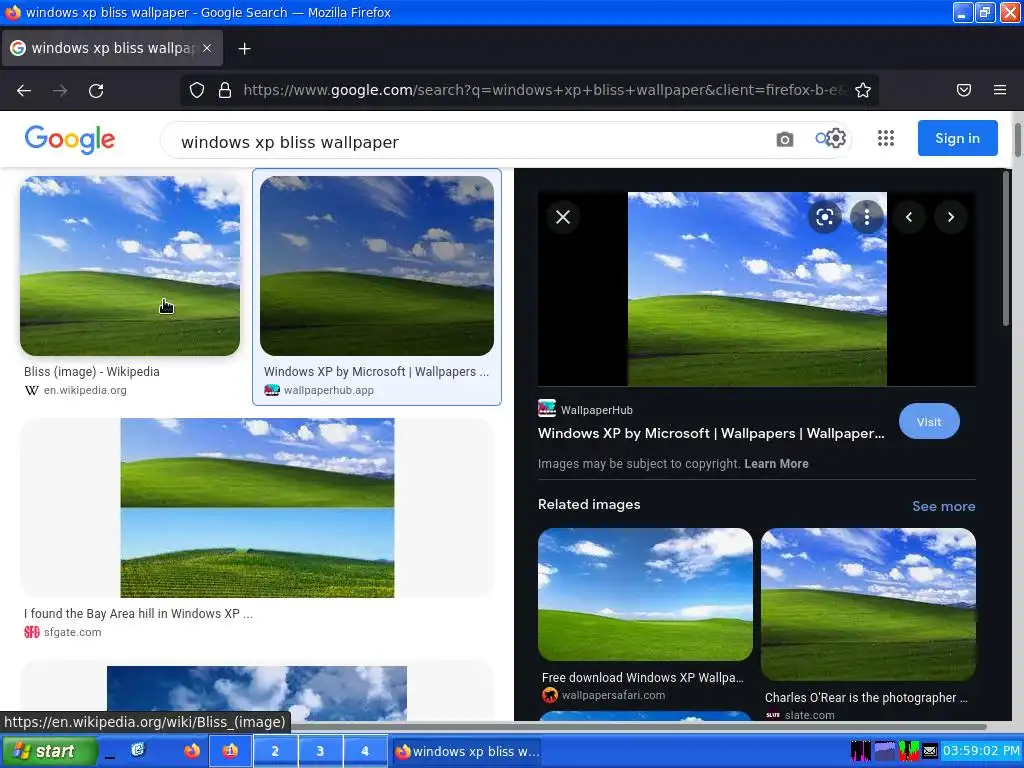The height and width of the screenshot is (768, 1024).
Task: Open the WallpaperHub Windows XP thumbnail
Action: (x=377, y=266)
